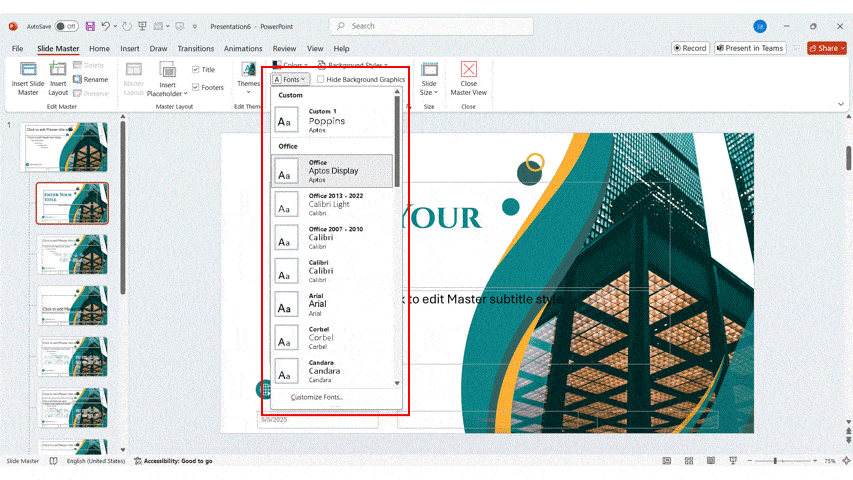
Task: Adjust the zoom slider handle
Action: [775, 461]
